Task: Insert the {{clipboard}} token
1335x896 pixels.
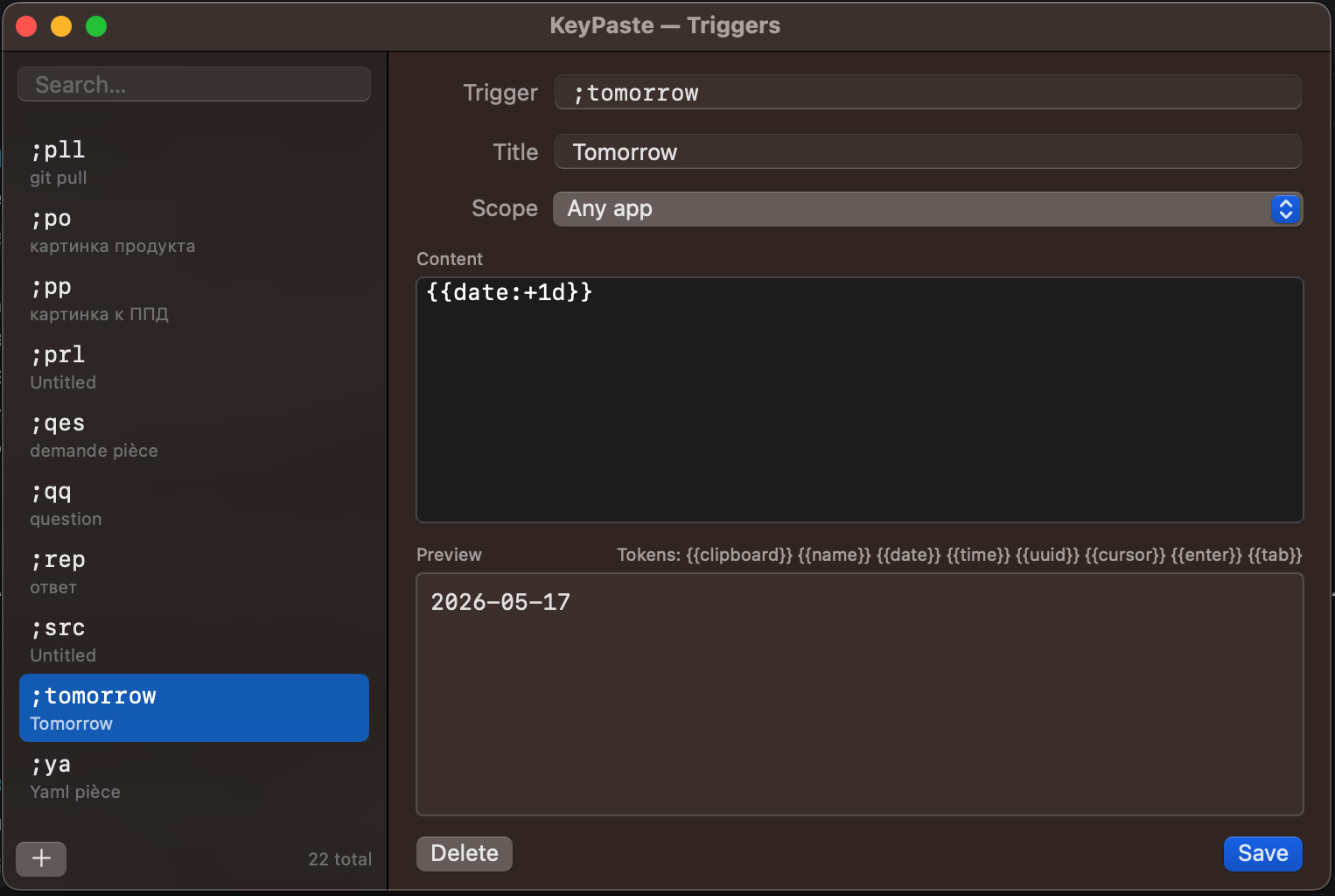Action: (739, 555)
